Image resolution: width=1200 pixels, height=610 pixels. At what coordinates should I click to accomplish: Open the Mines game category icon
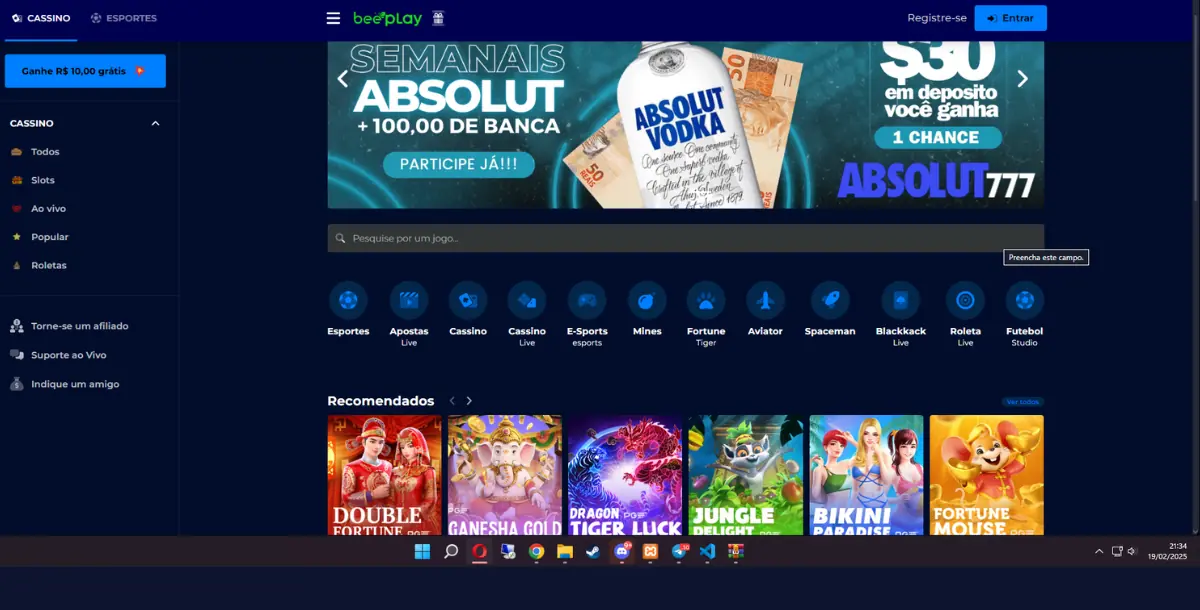tap(647, 300)
